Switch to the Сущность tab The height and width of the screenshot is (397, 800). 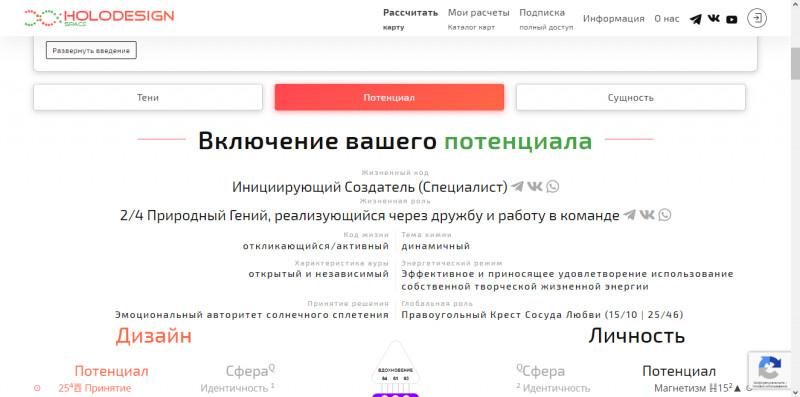click(x=631, y=97)
